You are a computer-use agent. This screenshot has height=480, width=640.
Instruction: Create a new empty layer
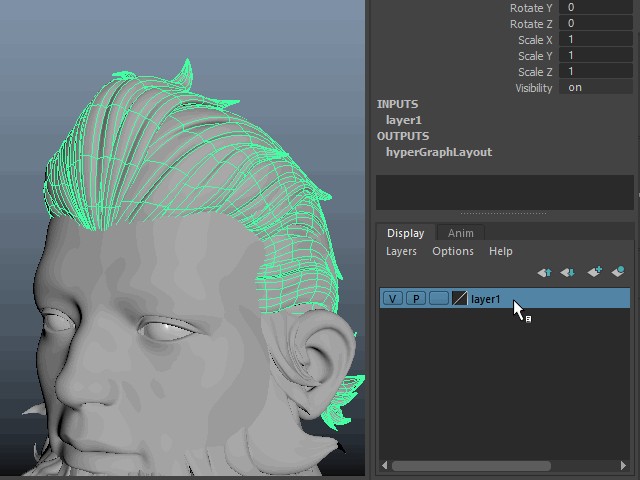594,272
